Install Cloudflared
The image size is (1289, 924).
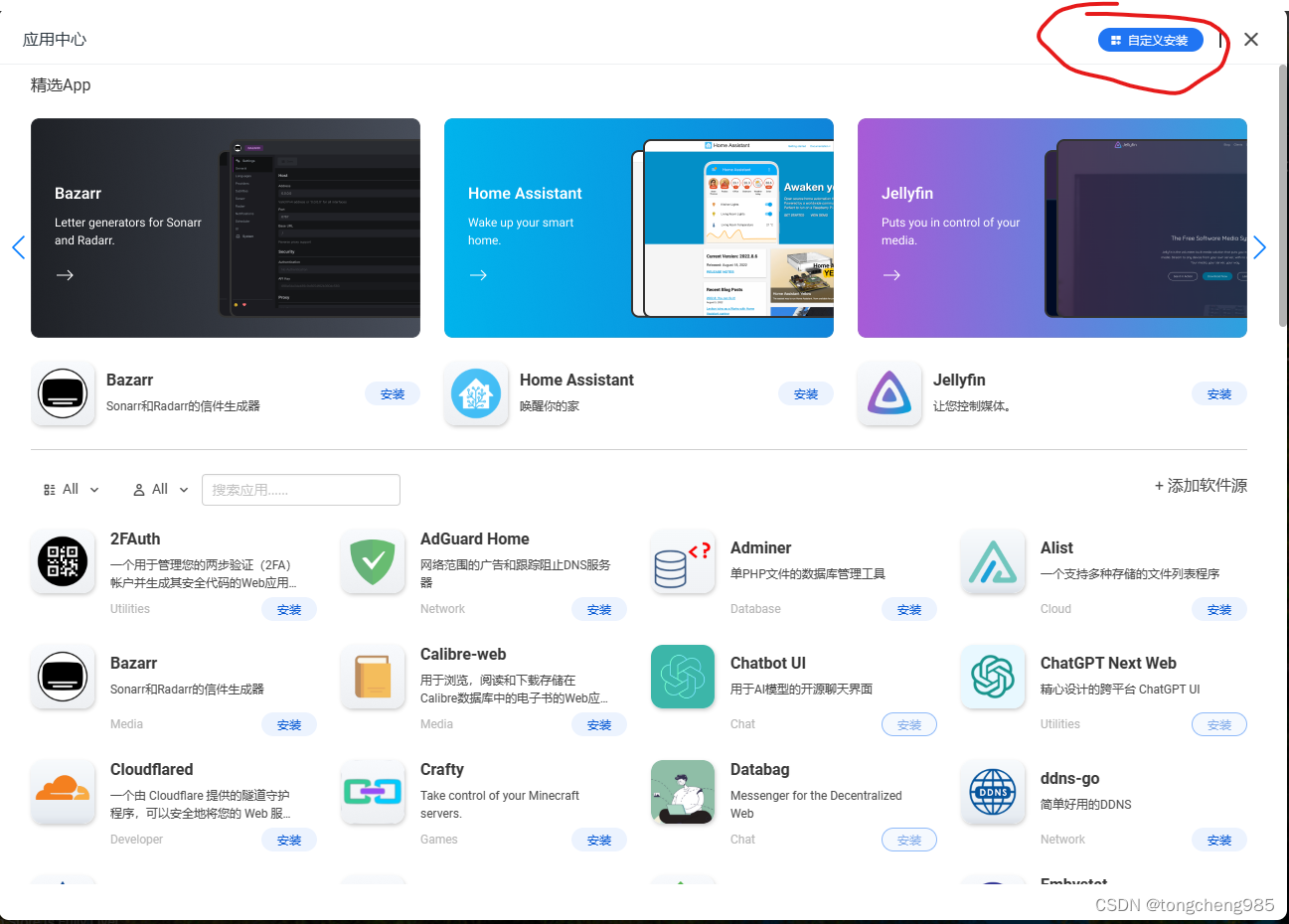289,841
